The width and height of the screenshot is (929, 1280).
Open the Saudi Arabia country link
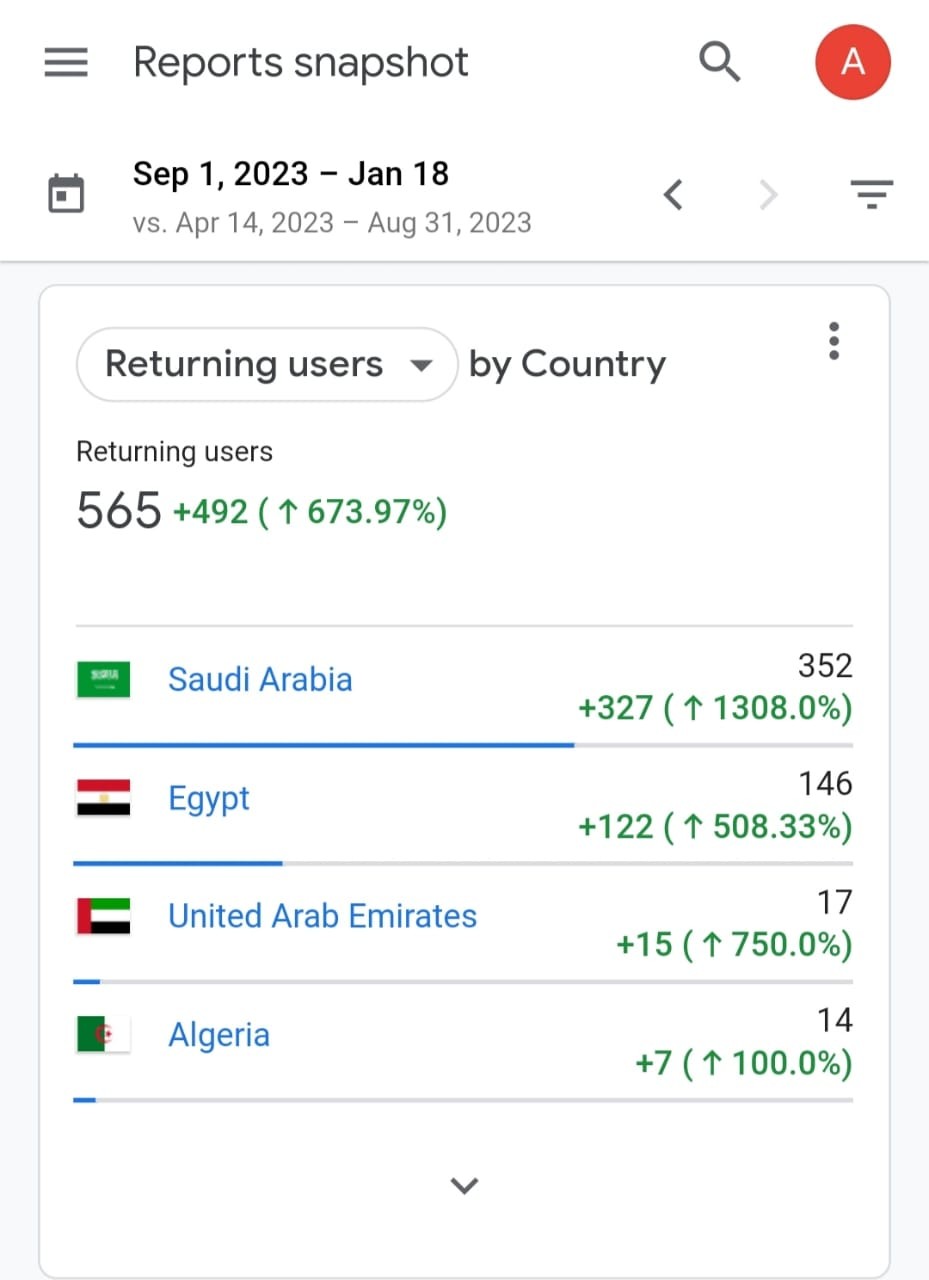[260, 680]
